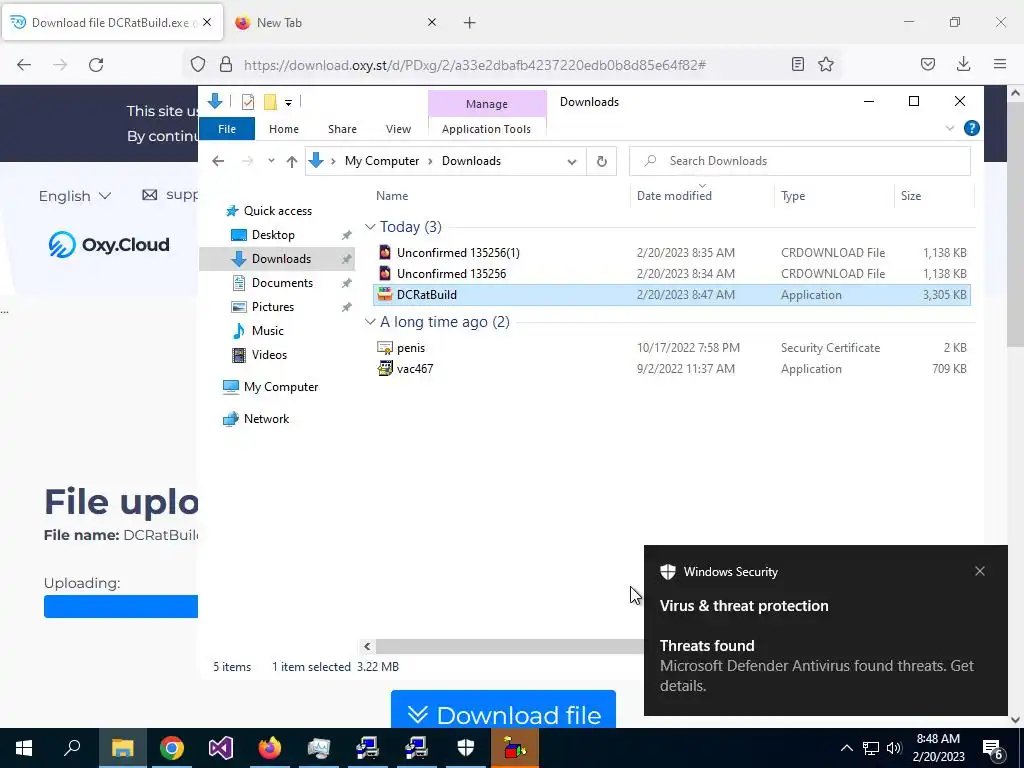
Task: Dismiss the Windows Security notification
Action: (980, 571)
